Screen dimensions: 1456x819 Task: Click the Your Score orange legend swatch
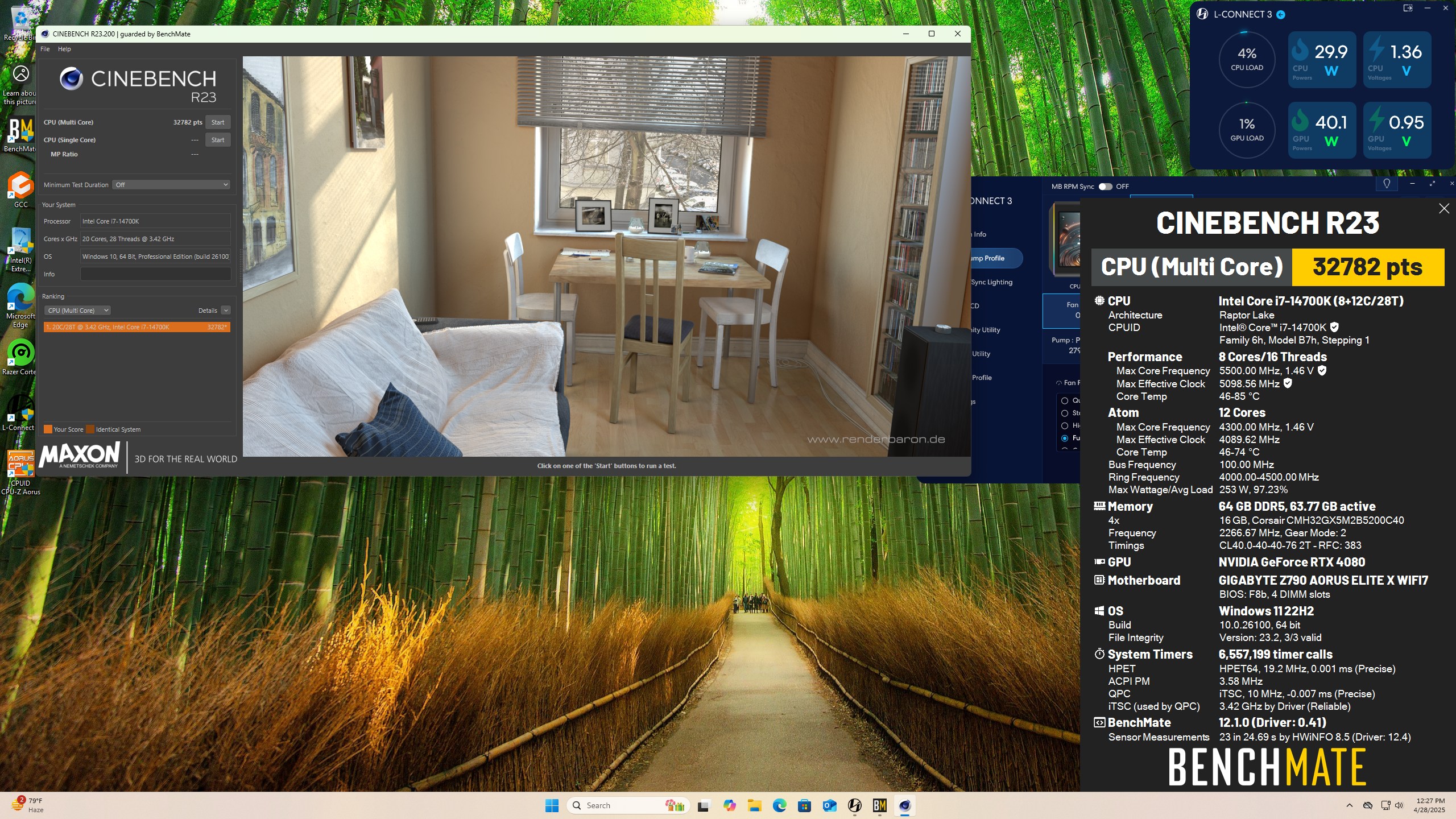48,429
